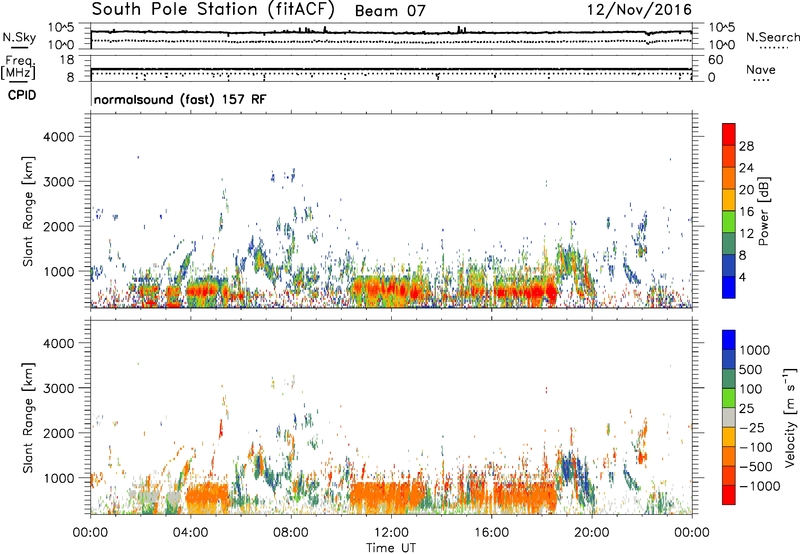Click the "4000" tick on power panel axis
800x554 pixels.
pyautogui.click(x=58, y=137)
